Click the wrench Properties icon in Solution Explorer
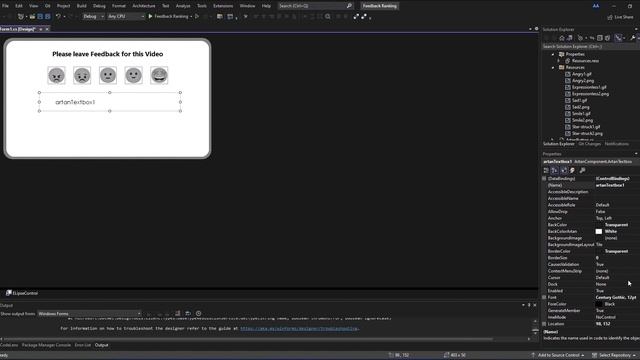The width and height of the screenshot is (640, 360). pos(633,38)
